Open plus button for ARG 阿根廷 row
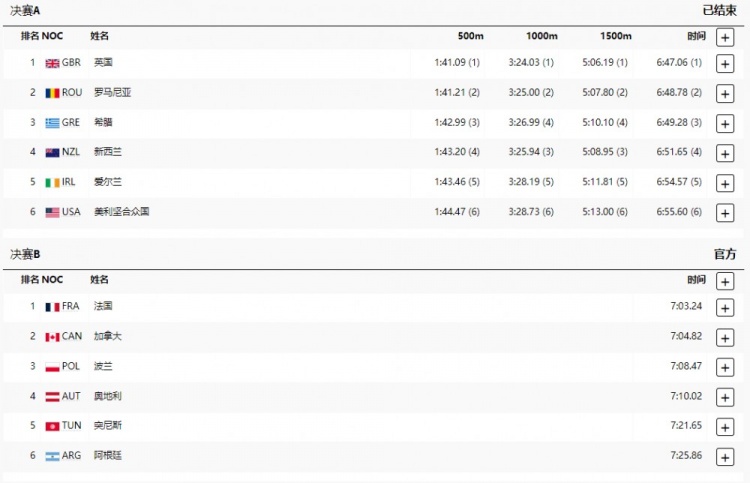The width and height of the screenshot is (750, 483). click(x=725, y=456)
